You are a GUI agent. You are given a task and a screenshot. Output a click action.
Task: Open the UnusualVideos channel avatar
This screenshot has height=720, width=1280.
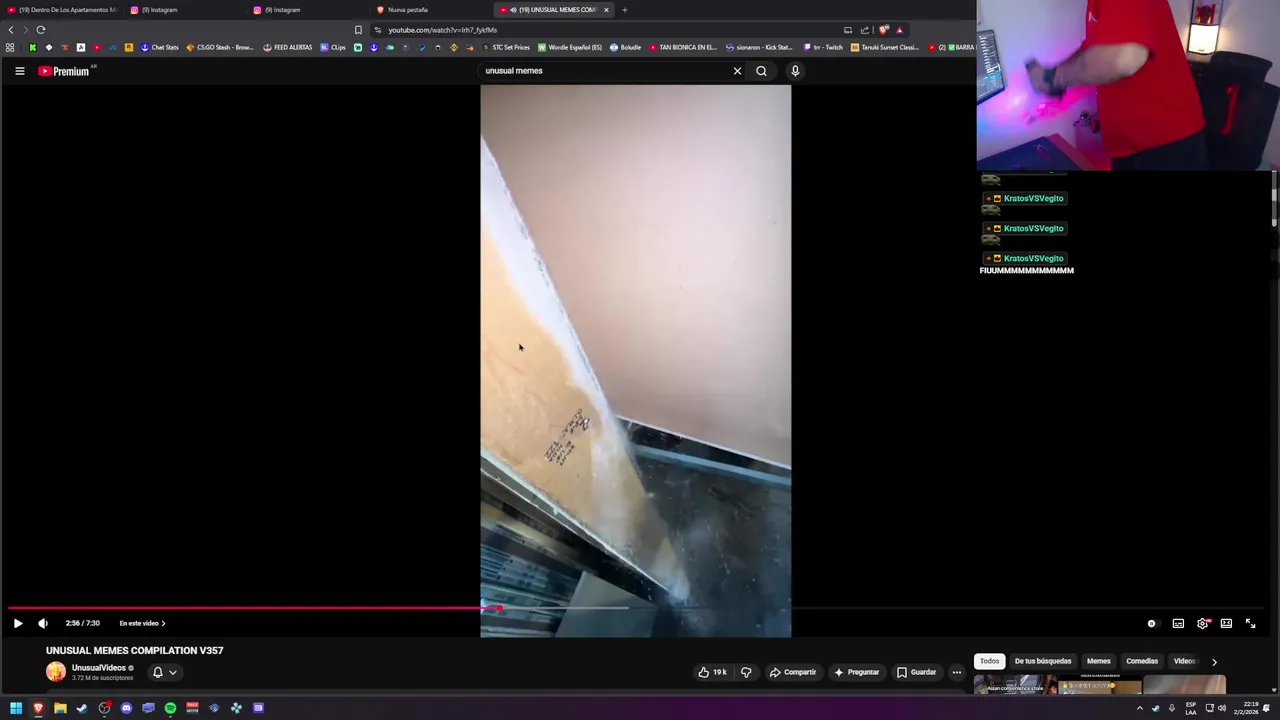[x=56, y=672]
